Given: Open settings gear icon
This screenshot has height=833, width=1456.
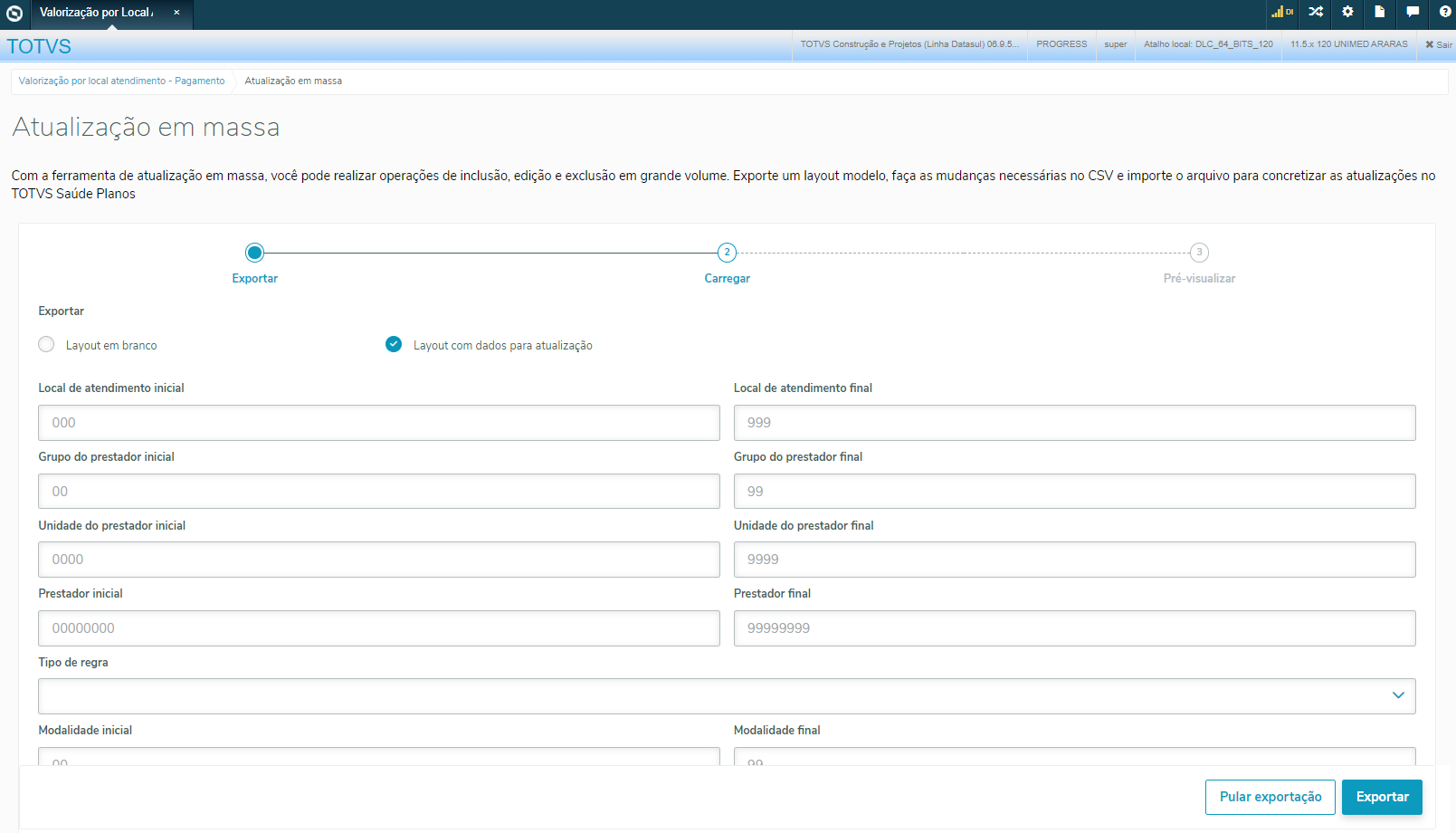Looking at the screenshot, I should (1347, 12).
